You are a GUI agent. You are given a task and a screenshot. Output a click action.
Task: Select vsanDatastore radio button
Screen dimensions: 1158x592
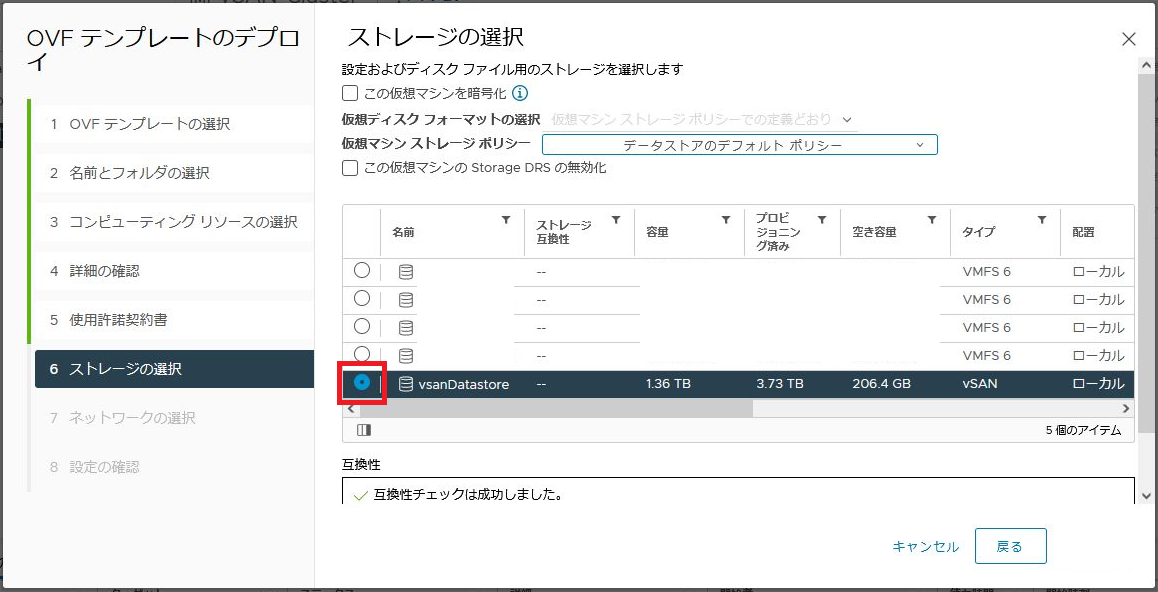tap(362, 383)
